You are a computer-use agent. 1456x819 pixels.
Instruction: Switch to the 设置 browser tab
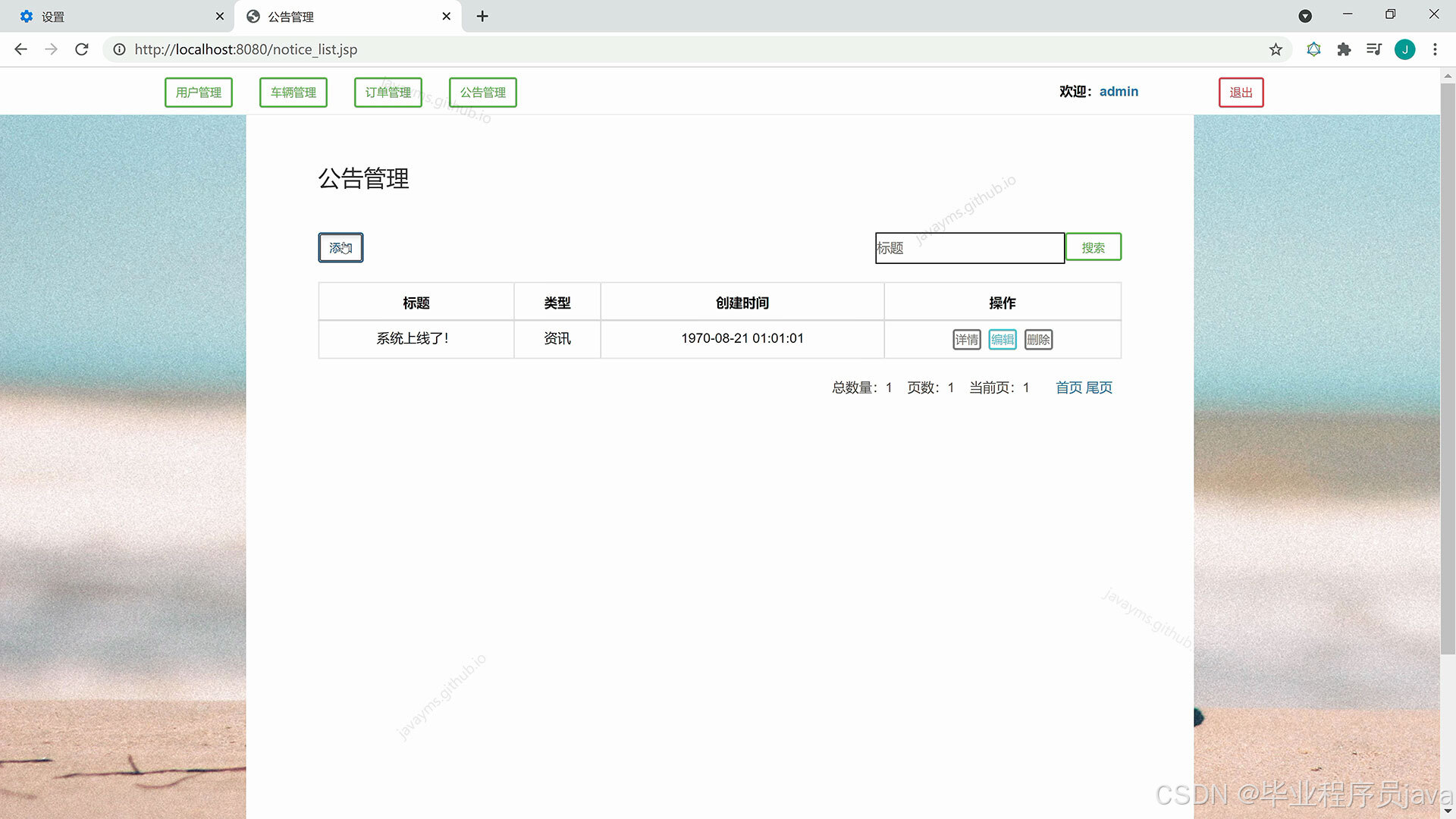pos(118,16)
